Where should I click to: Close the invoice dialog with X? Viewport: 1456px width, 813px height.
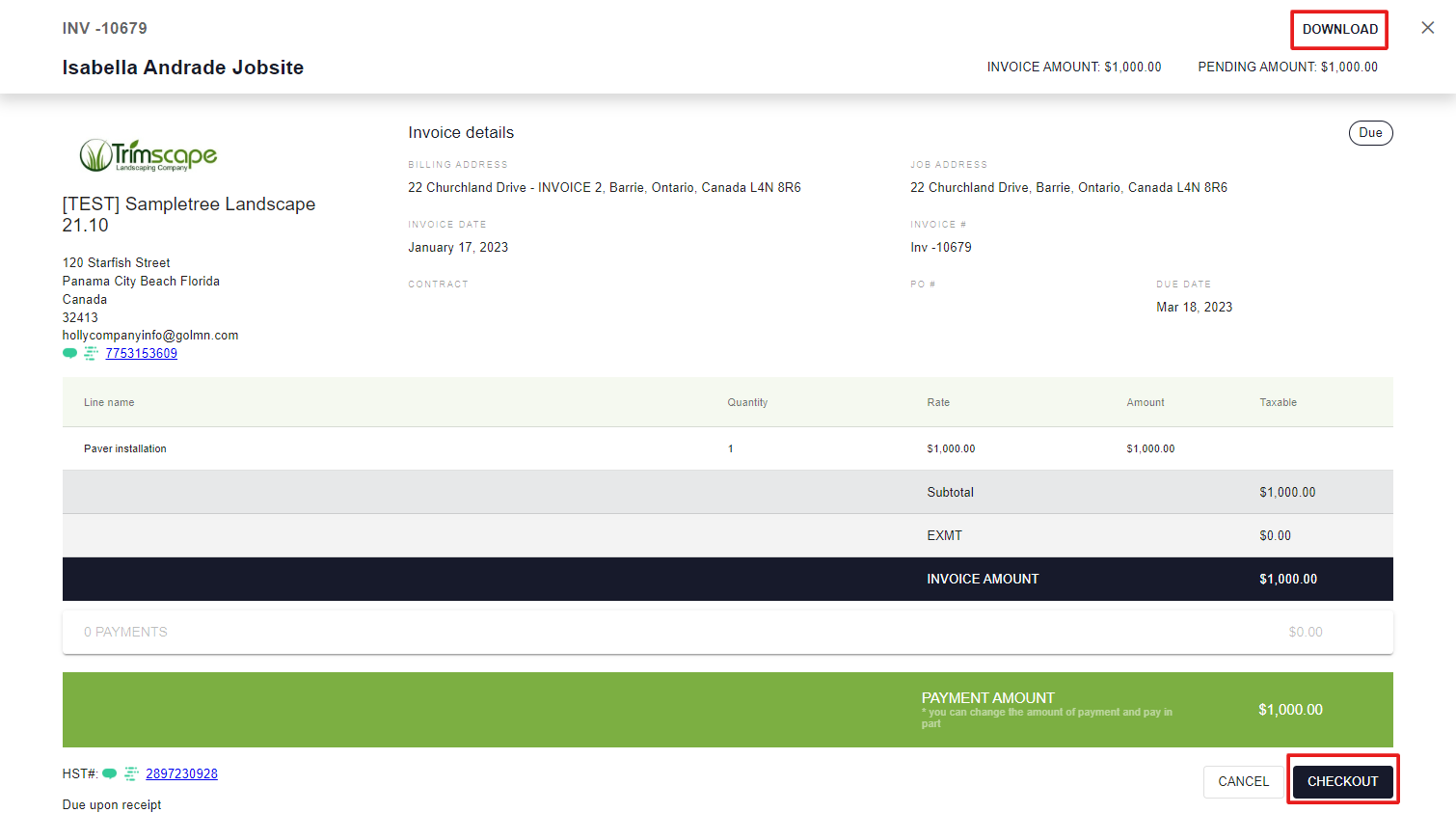(1428, 28)
